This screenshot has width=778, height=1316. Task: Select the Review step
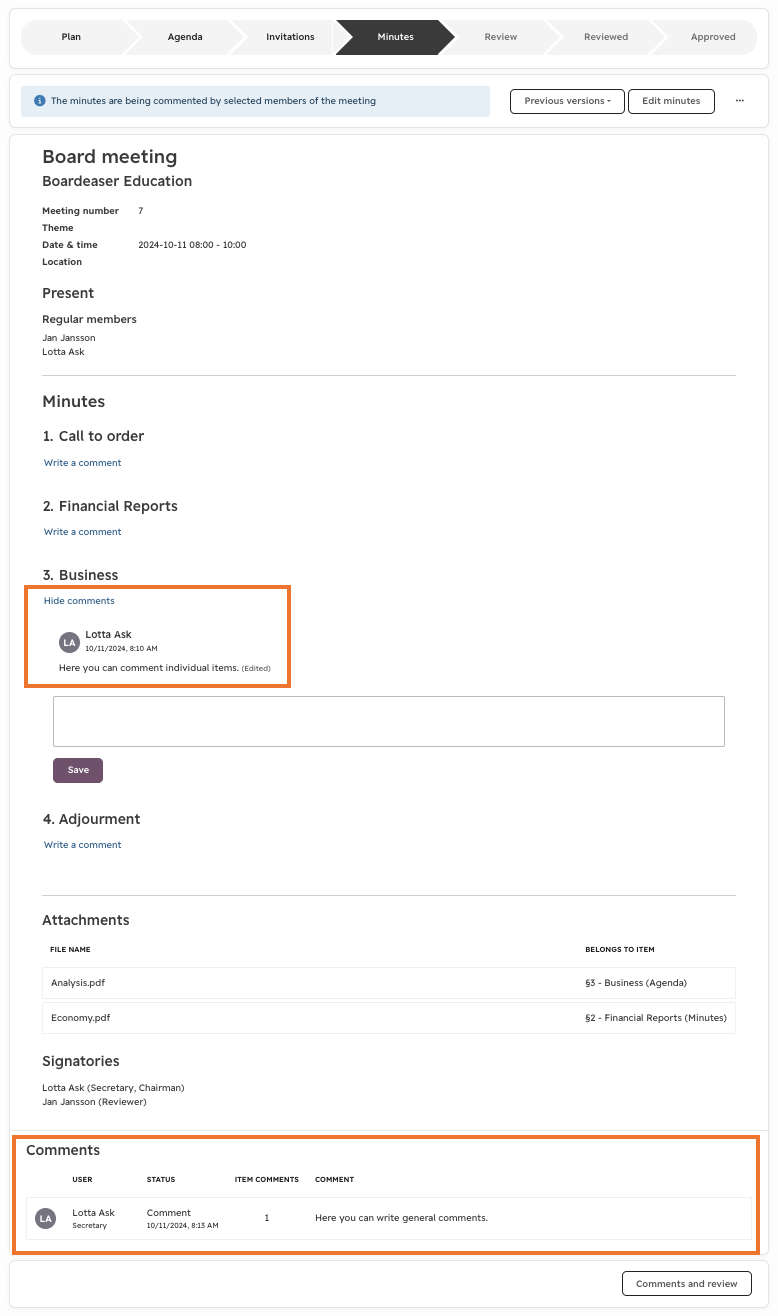[501, 37]
